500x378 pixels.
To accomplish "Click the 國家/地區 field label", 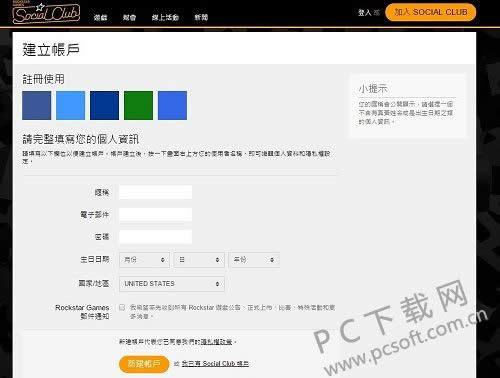I will (x=94, y=283).
